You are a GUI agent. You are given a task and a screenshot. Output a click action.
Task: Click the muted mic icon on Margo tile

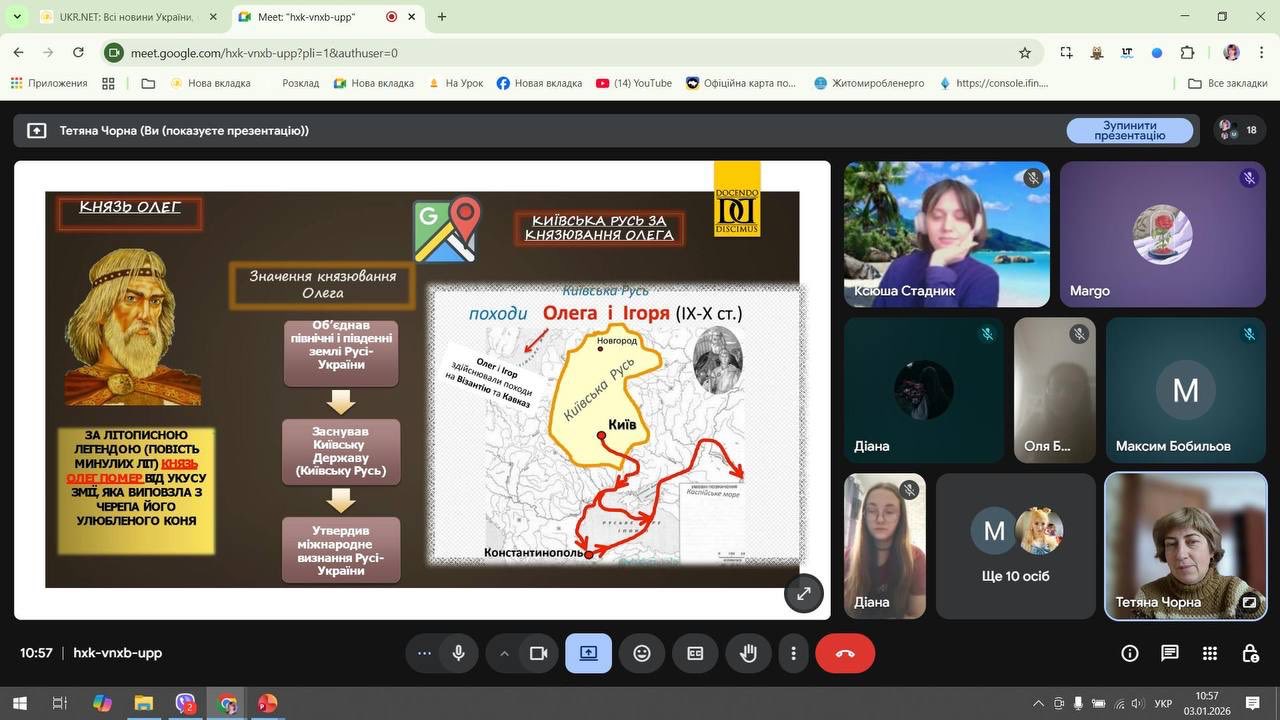tap(1249, 178)
